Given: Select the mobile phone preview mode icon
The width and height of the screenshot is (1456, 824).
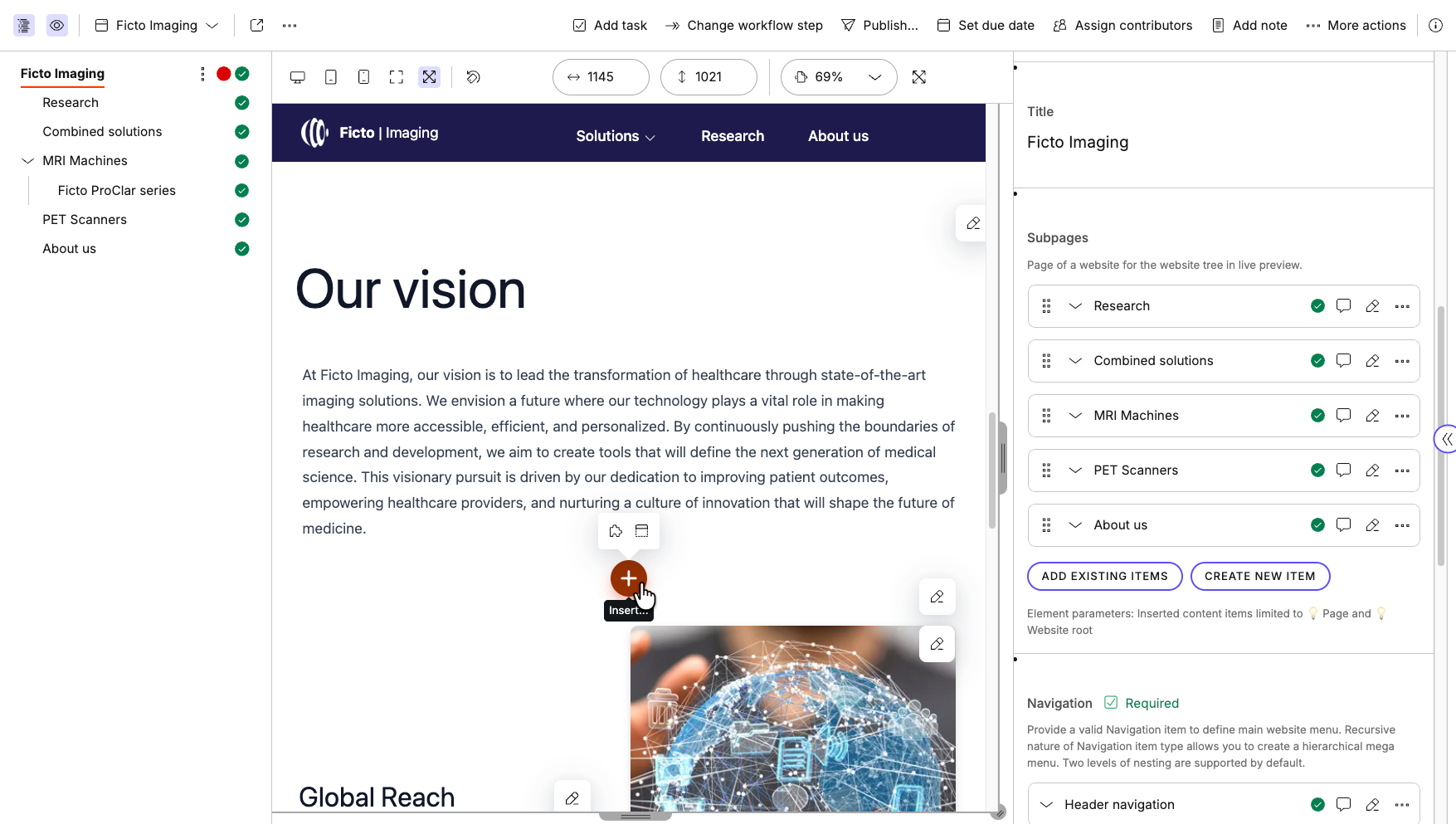Looking at the screenshot, I should coord(363,76).
